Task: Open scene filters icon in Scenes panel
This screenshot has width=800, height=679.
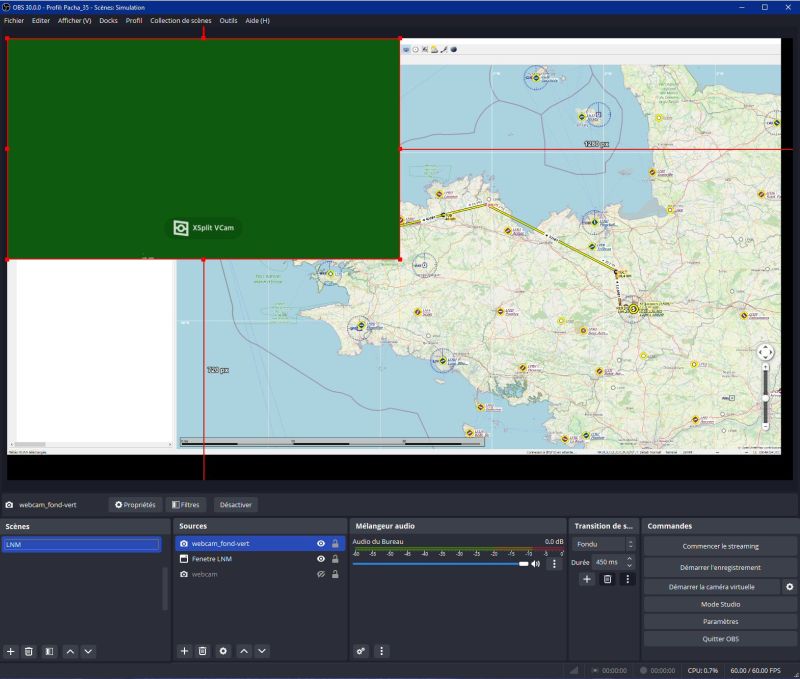Action: 49,651
